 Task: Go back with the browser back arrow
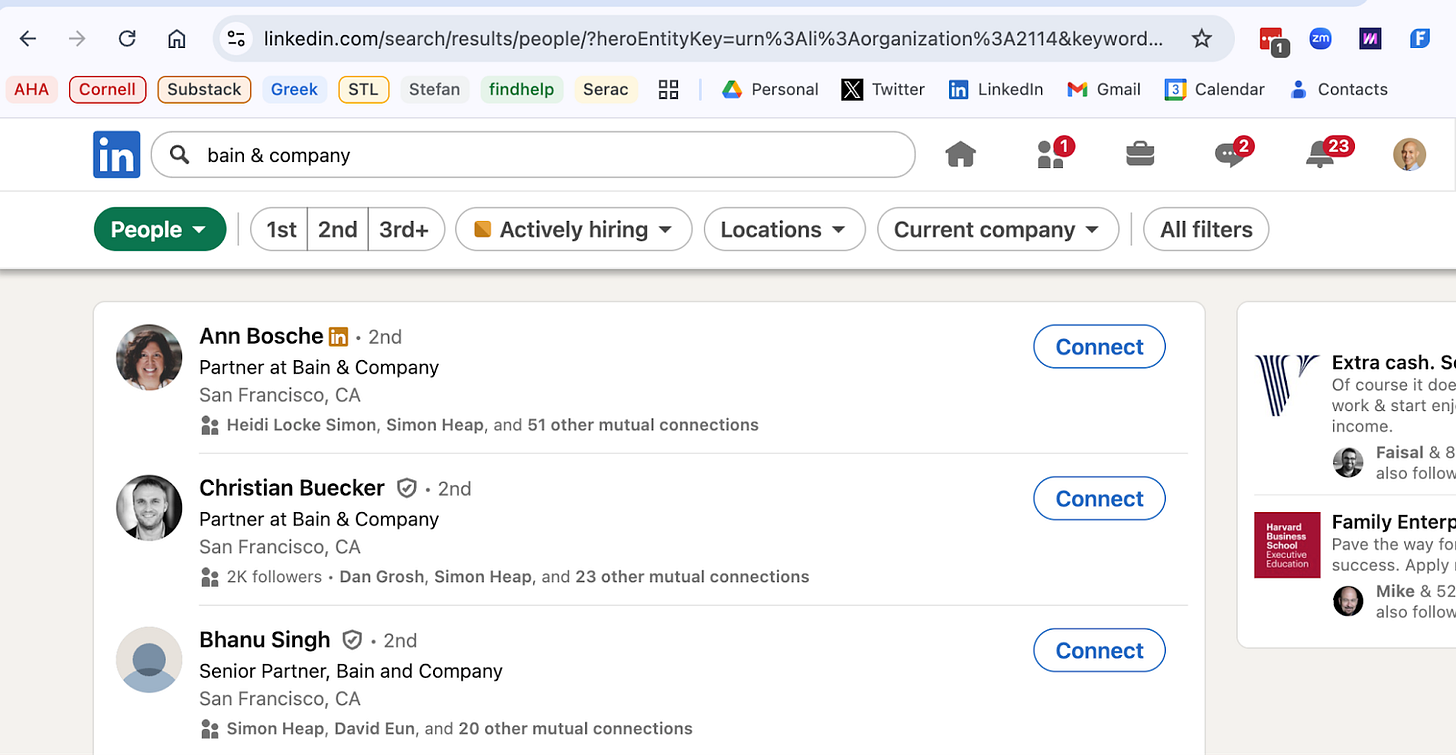point(28,39)
